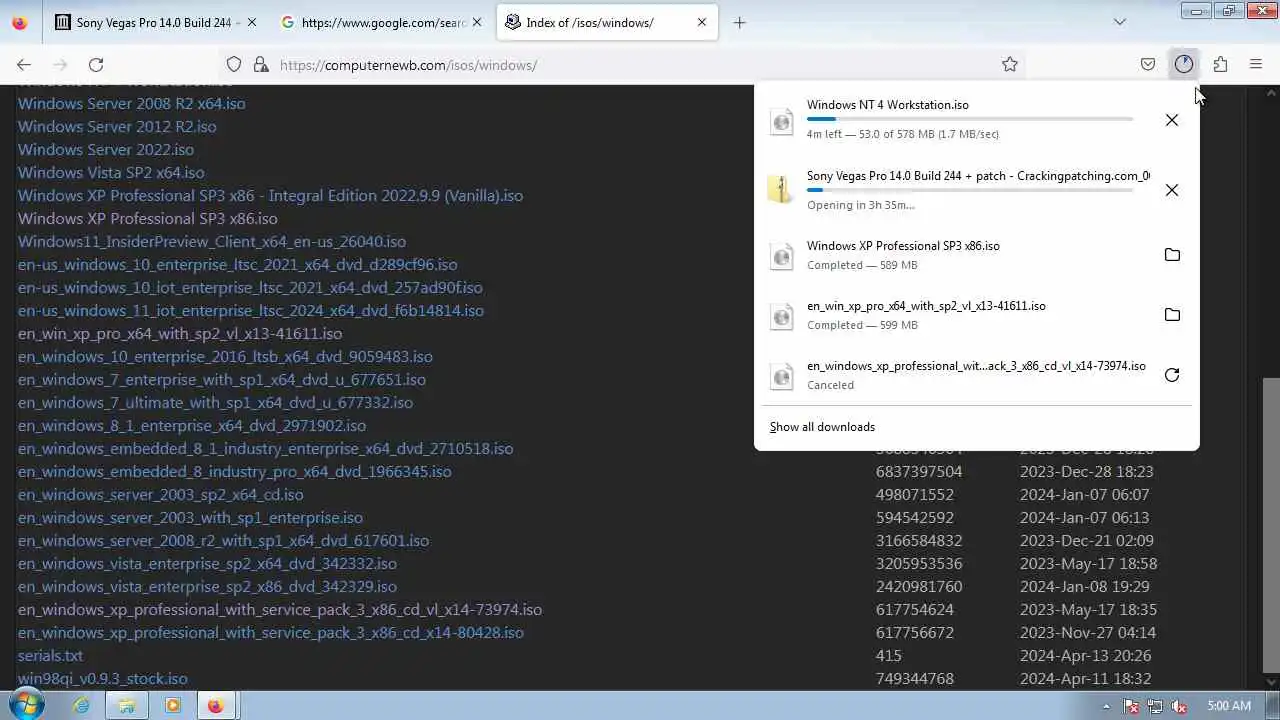Open en_windows_embedded_8_1_industry_enterprise link
This screenshot has height=720, width=1280.
coord(265,448)
